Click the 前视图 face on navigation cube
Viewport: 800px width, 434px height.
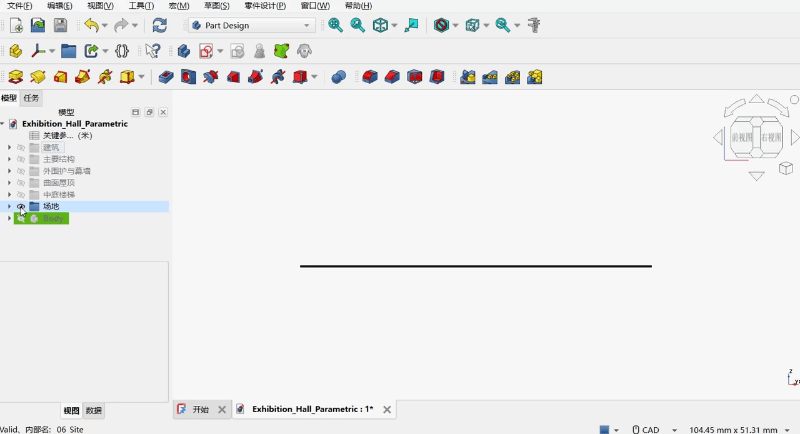pos(742,138)
